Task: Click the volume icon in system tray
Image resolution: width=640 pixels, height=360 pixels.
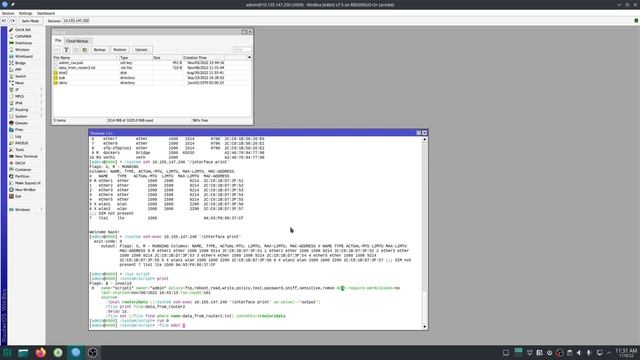Action: pos(579,353)
